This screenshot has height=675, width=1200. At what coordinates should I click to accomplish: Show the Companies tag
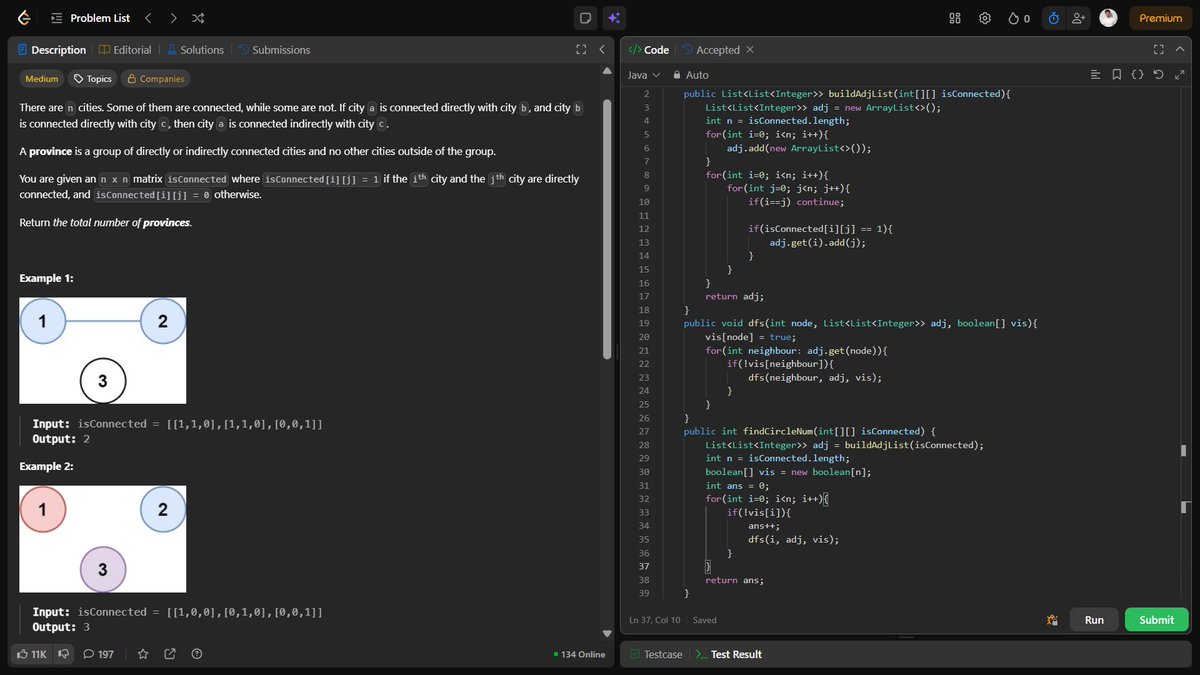(x=155, y=78)
